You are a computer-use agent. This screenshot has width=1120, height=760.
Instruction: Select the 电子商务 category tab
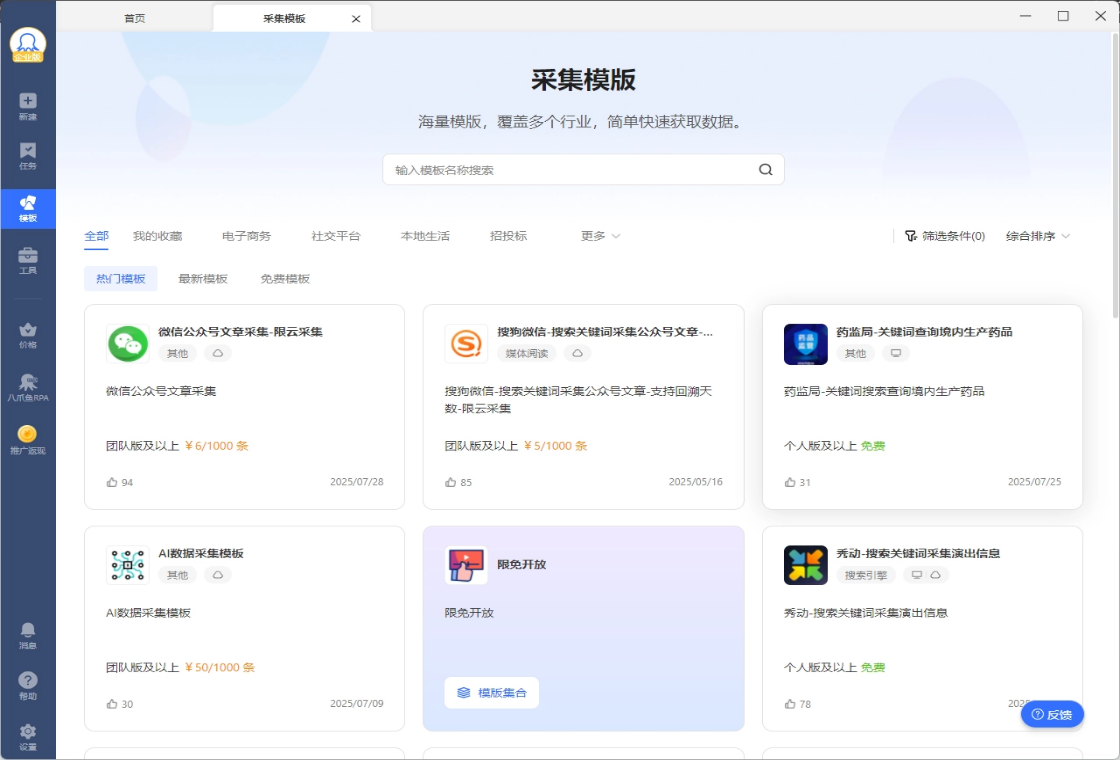pos(247,236)
